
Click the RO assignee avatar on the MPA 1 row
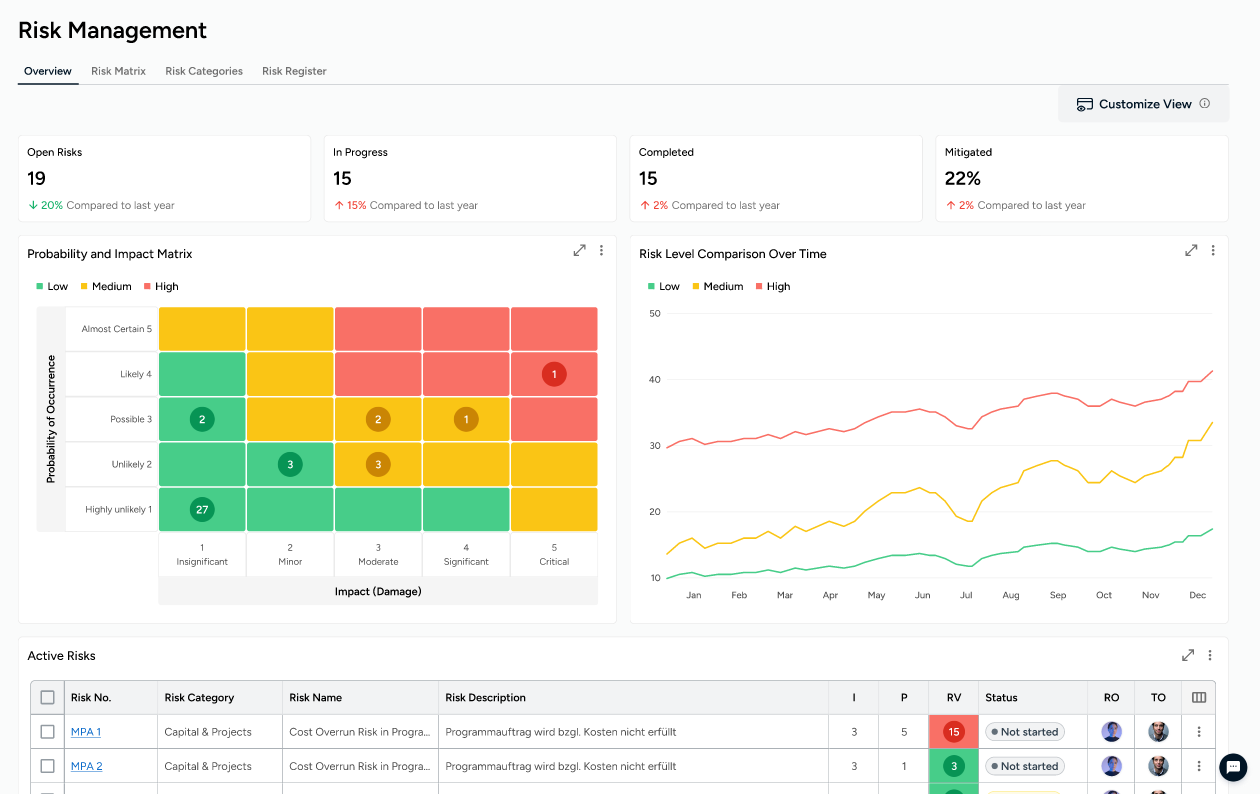coord(1111,731)
